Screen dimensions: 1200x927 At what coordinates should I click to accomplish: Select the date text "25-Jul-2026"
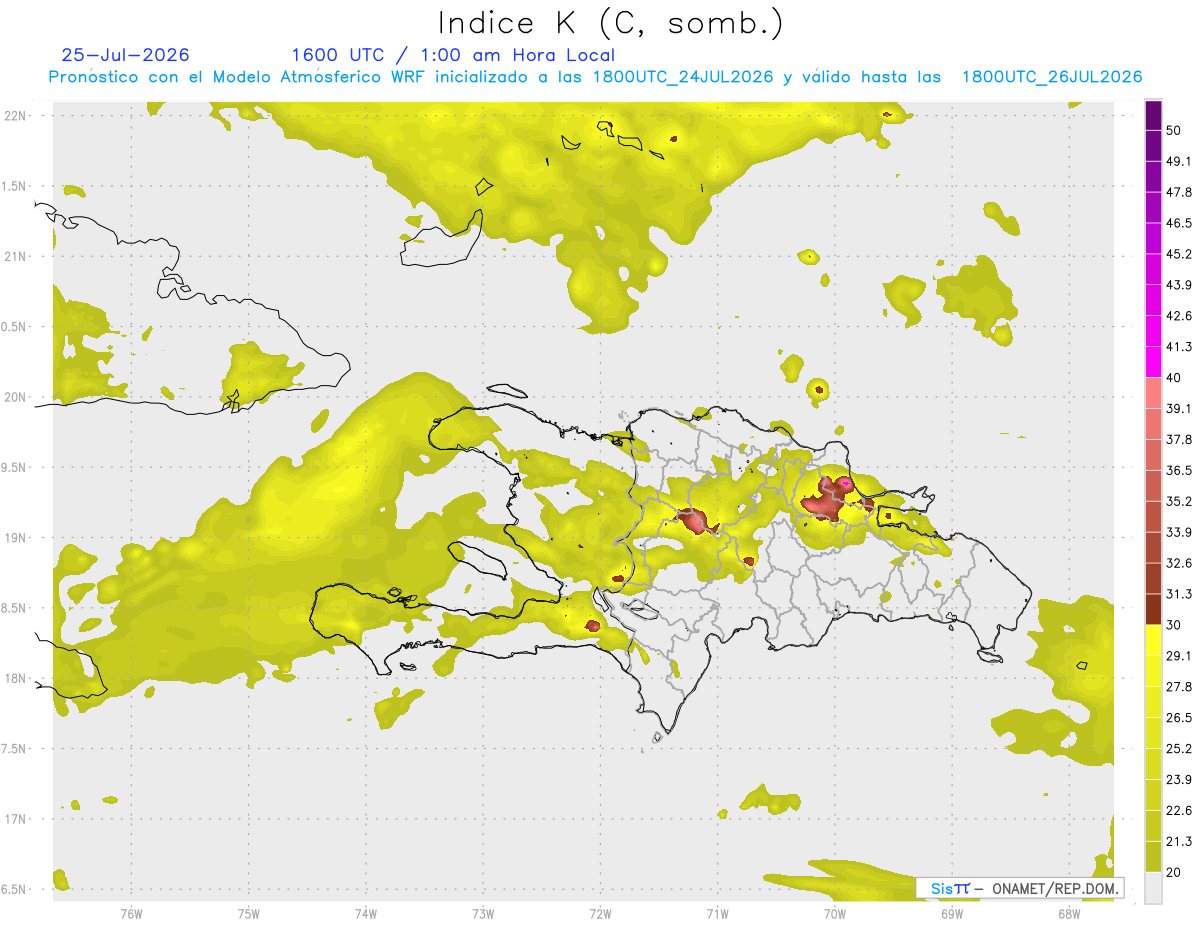coord(125,55)
